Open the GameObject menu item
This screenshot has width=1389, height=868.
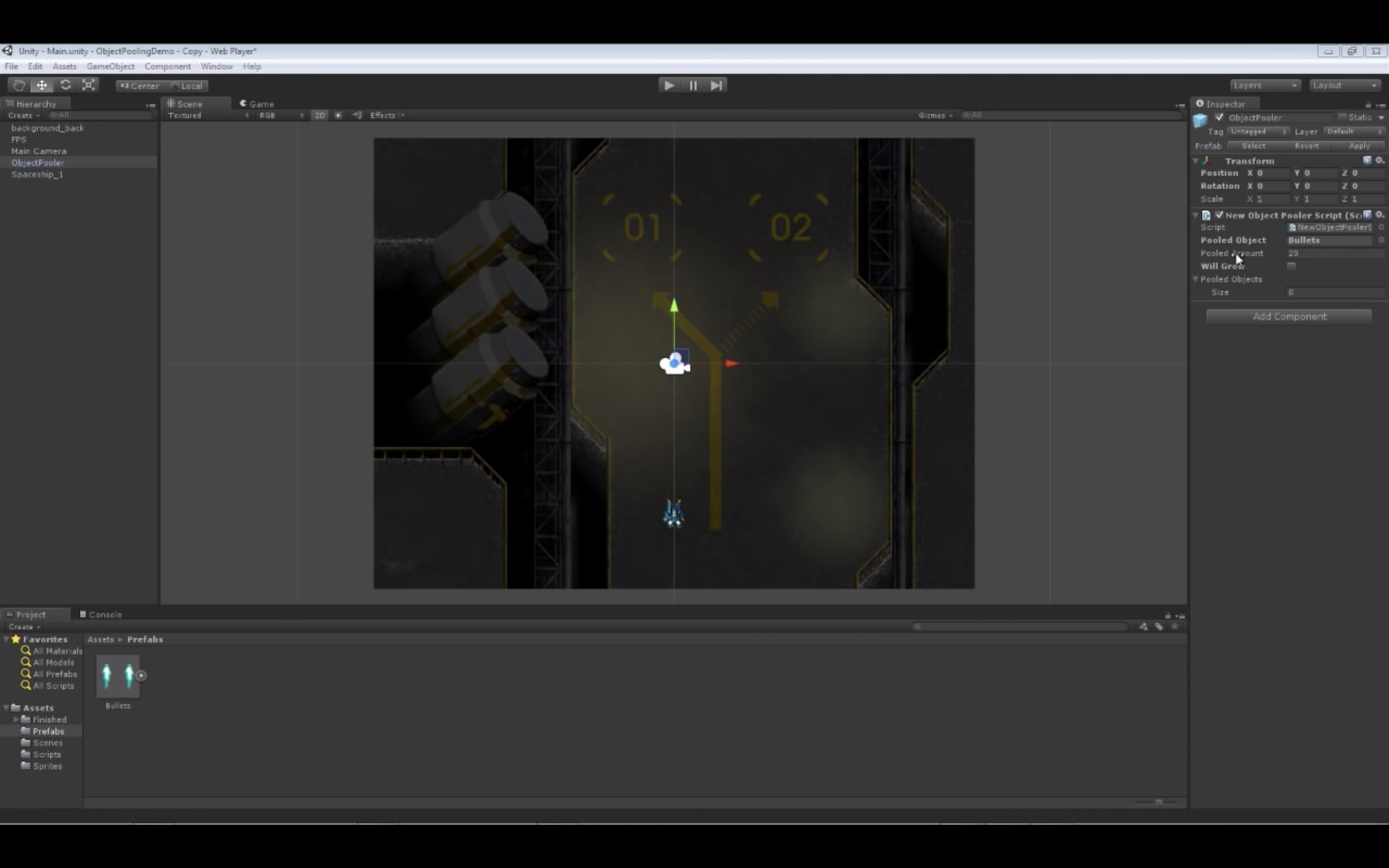pos(110,66)
